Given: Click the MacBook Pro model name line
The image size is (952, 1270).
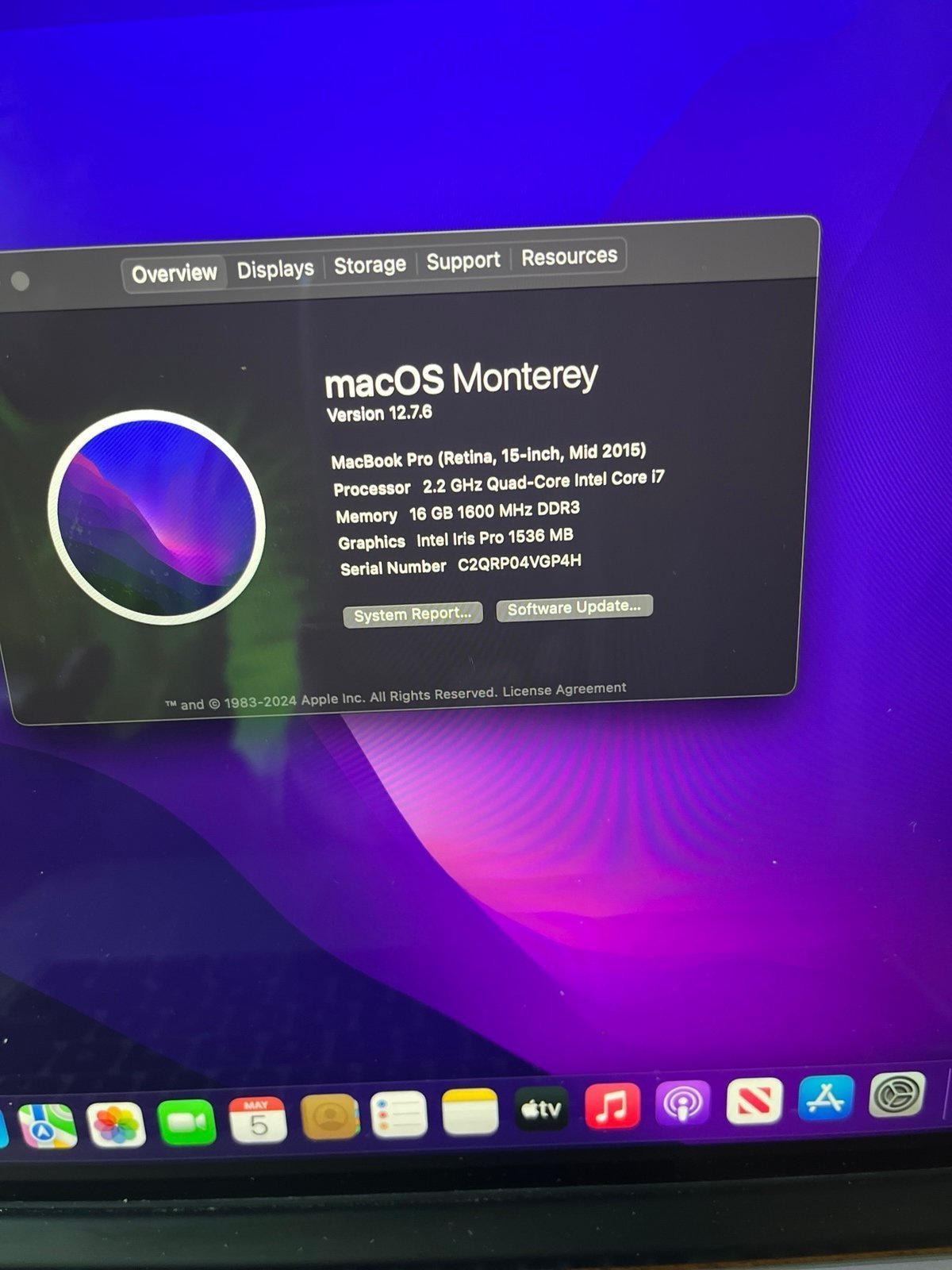Looking at the screenshot, I should point(489,456).
